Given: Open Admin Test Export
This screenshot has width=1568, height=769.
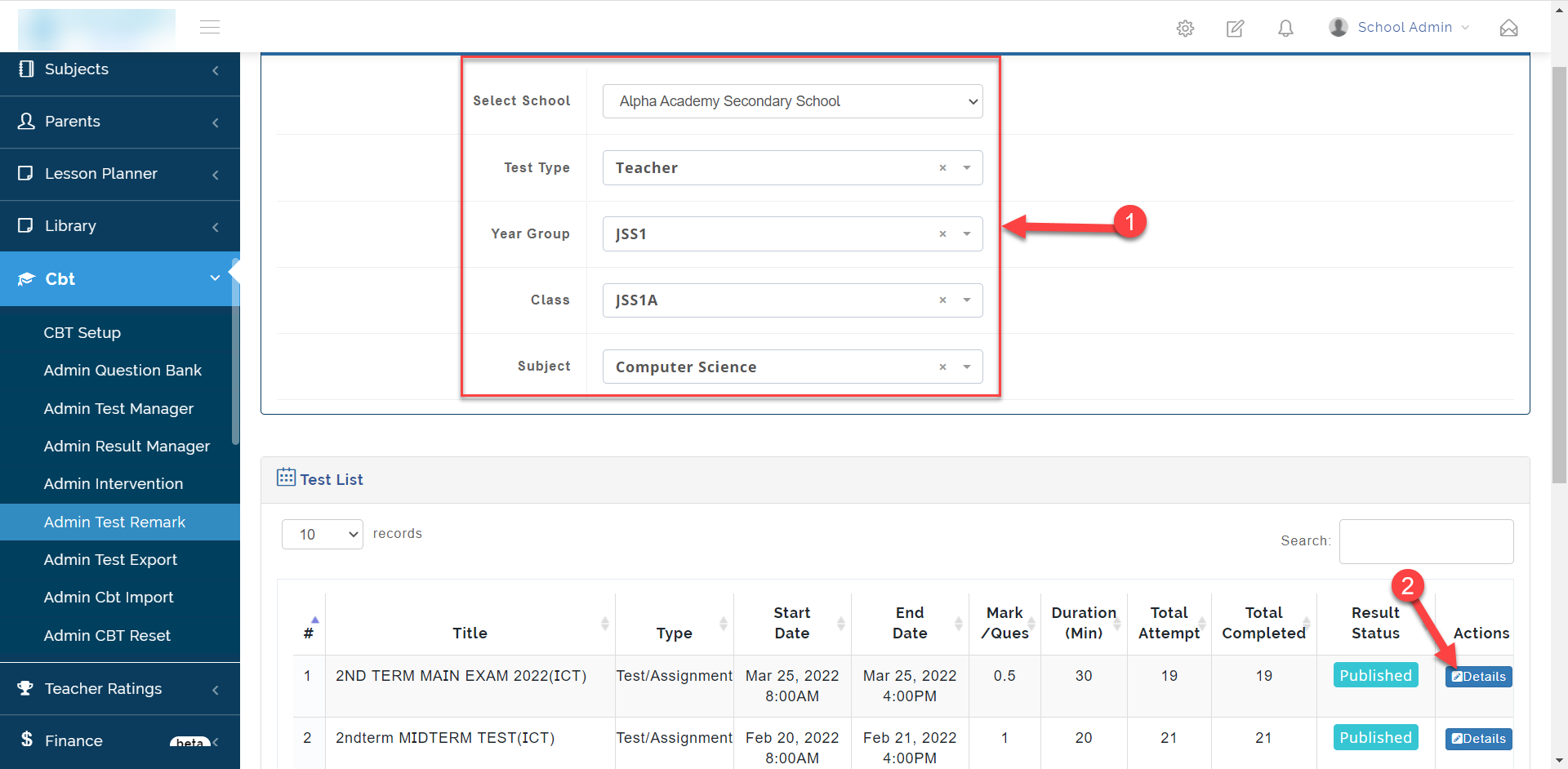Looking at the screenshot, I should (x=110, y=559).
